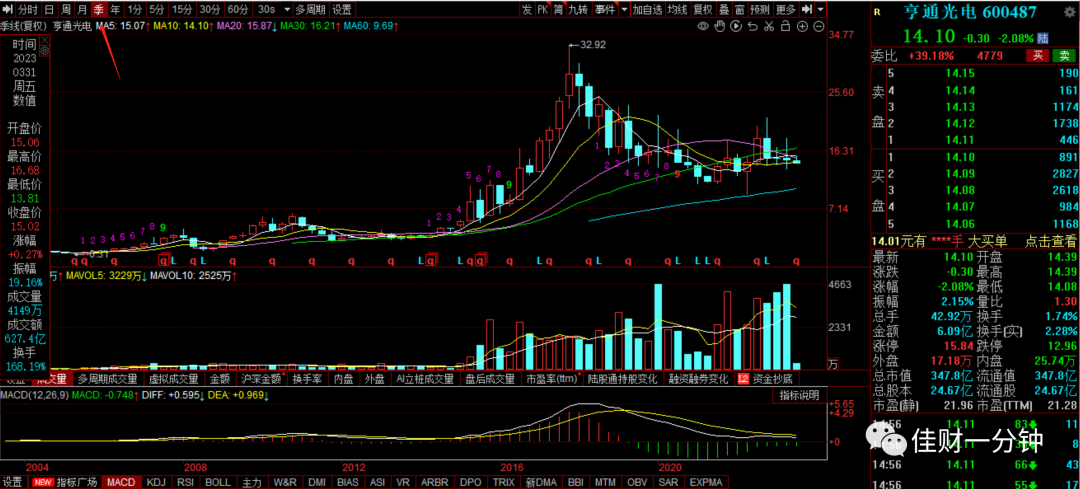Image resolution: width=1080 pixels, height=489 pixels.
Task: Open the 指标说明 indicator description button
Action: click(x=799, y=395)
